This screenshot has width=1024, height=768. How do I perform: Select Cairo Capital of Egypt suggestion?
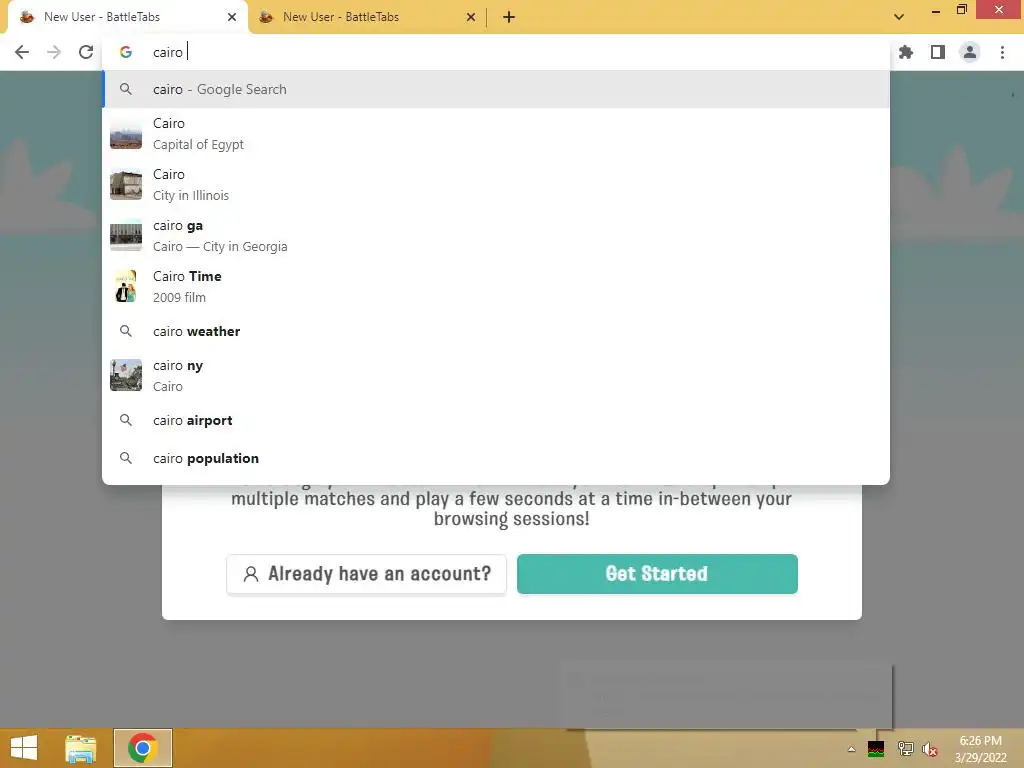coord(496,134)
